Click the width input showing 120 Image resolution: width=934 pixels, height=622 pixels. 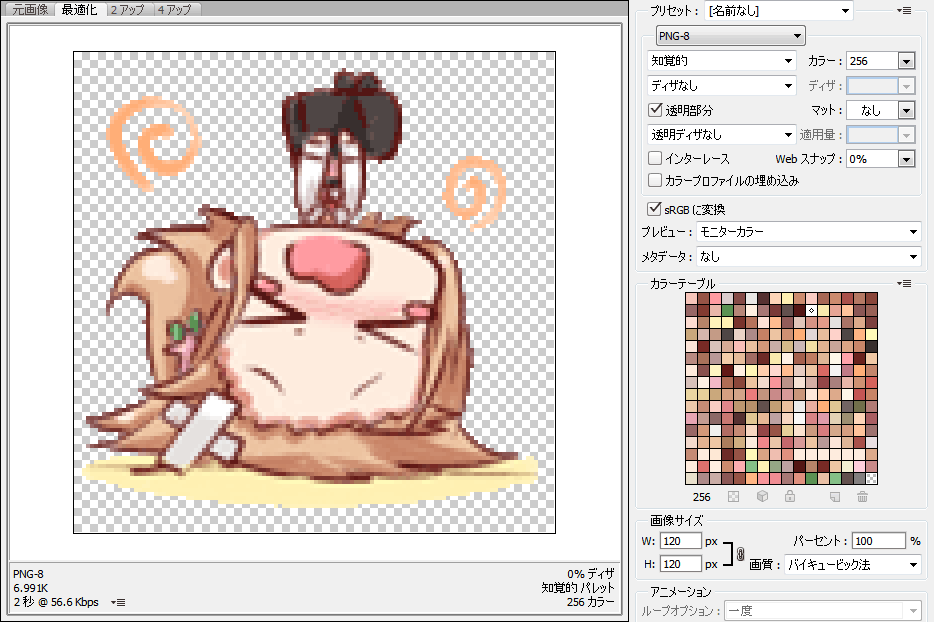pos(680,540)
